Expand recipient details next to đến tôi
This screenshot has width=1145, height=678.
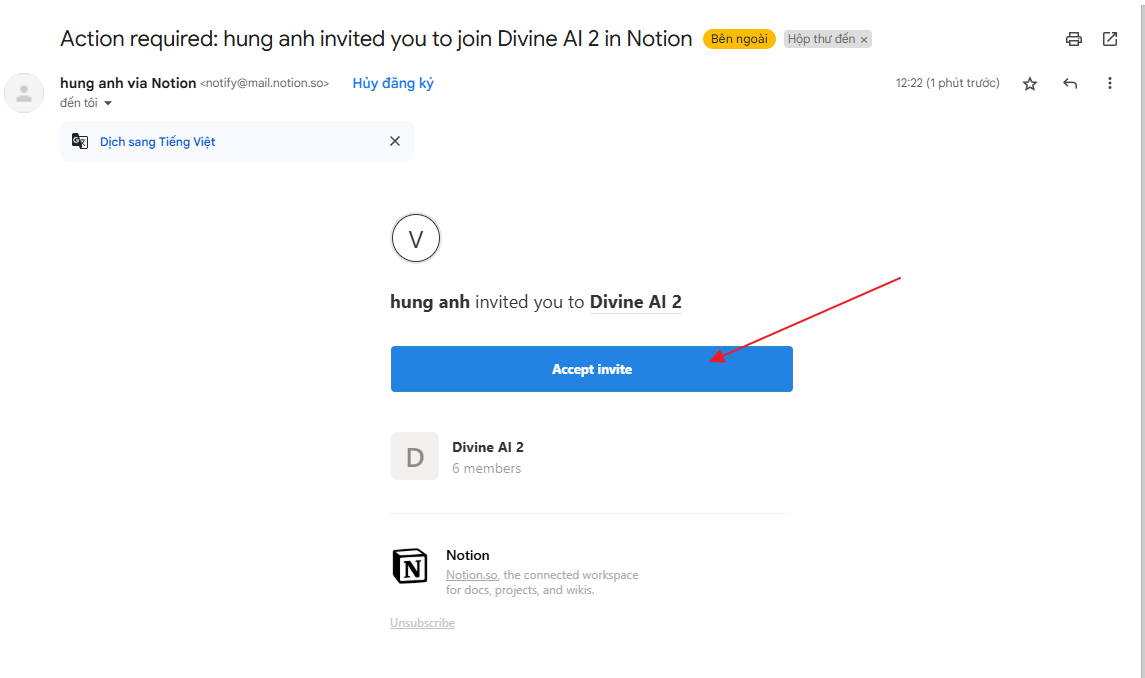[108, 103]
